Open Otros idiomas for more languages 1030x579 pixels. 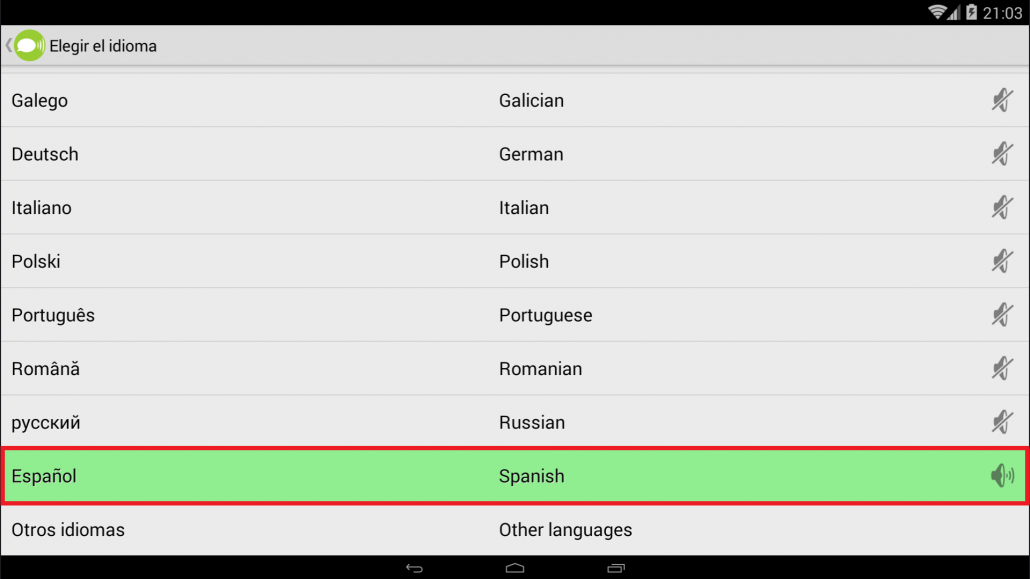pos(515,530)
